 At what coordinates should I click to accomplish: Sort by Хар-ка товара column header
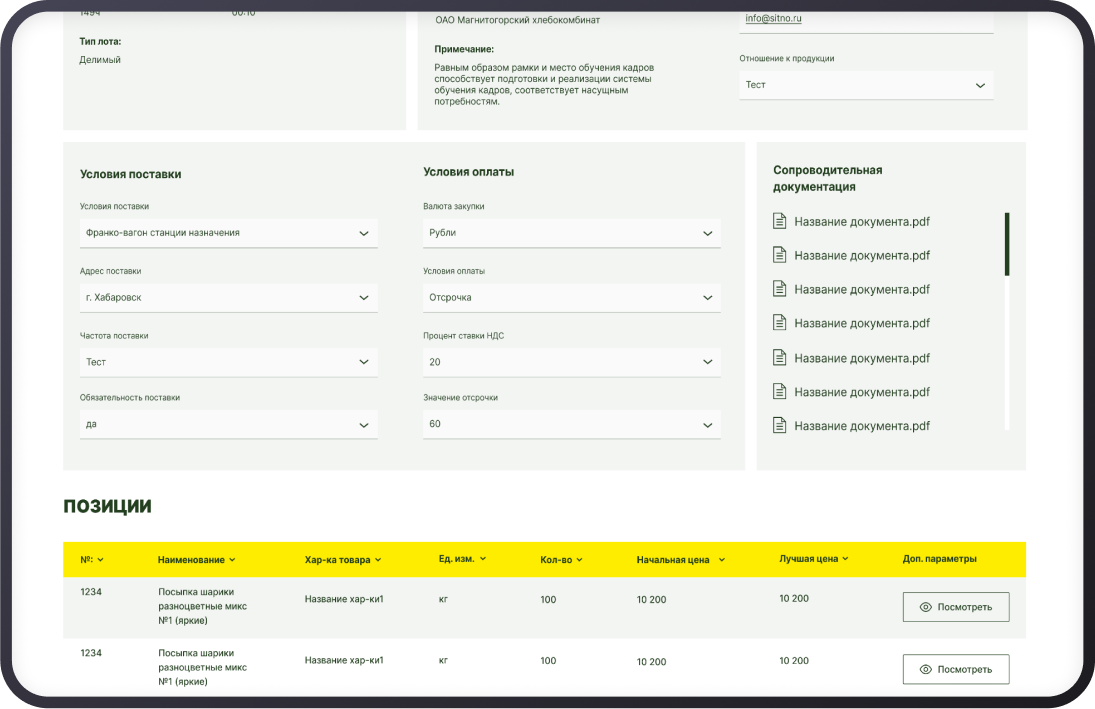(343, 560)
